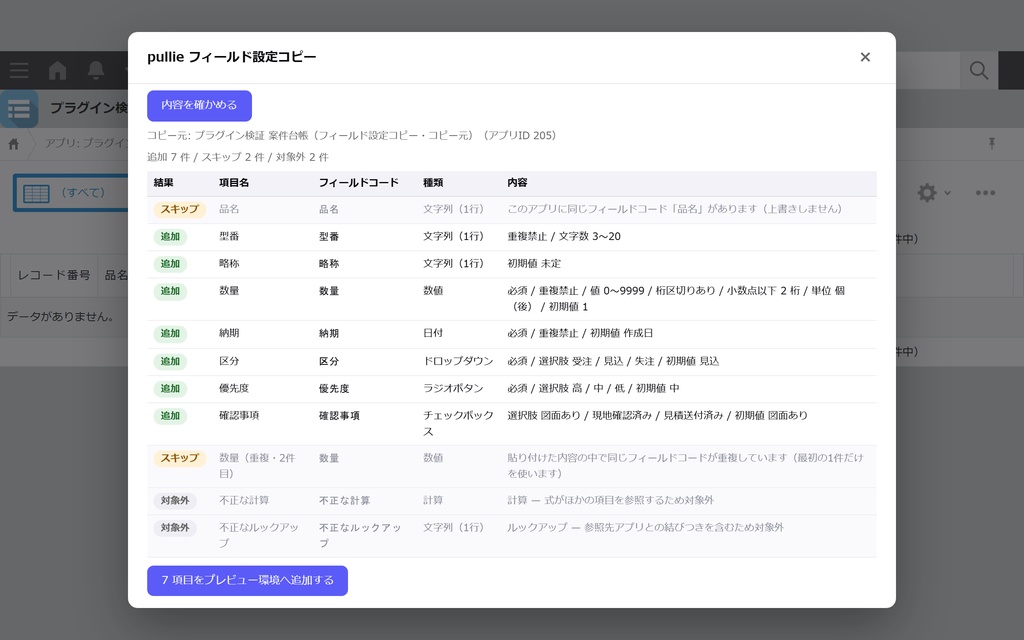
Task: Click 計算 type cell
Action: (433, 501)
